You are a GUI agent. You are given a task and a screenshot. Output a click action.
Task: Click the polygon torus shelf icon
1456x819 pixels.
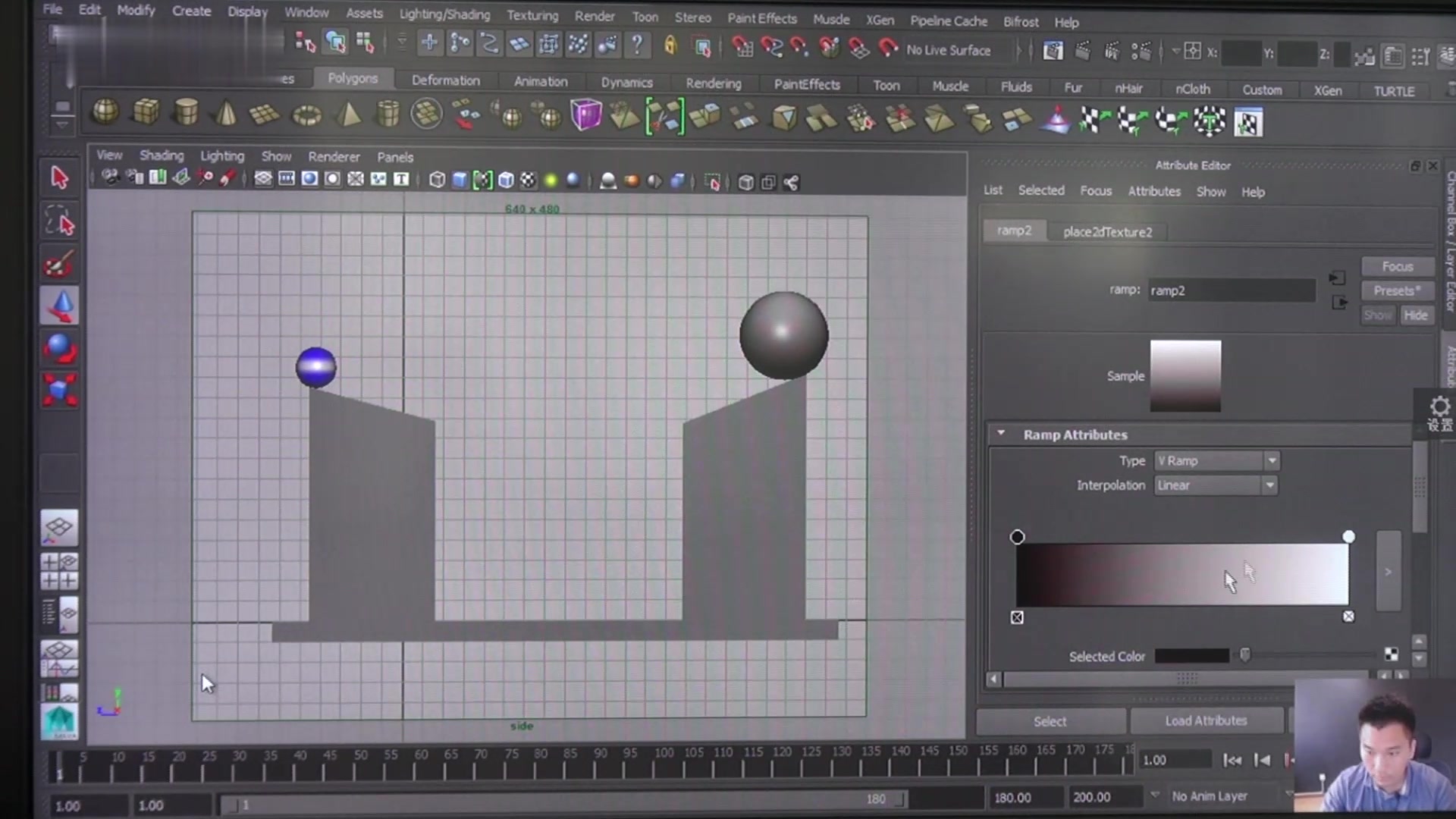pos(307,115)
